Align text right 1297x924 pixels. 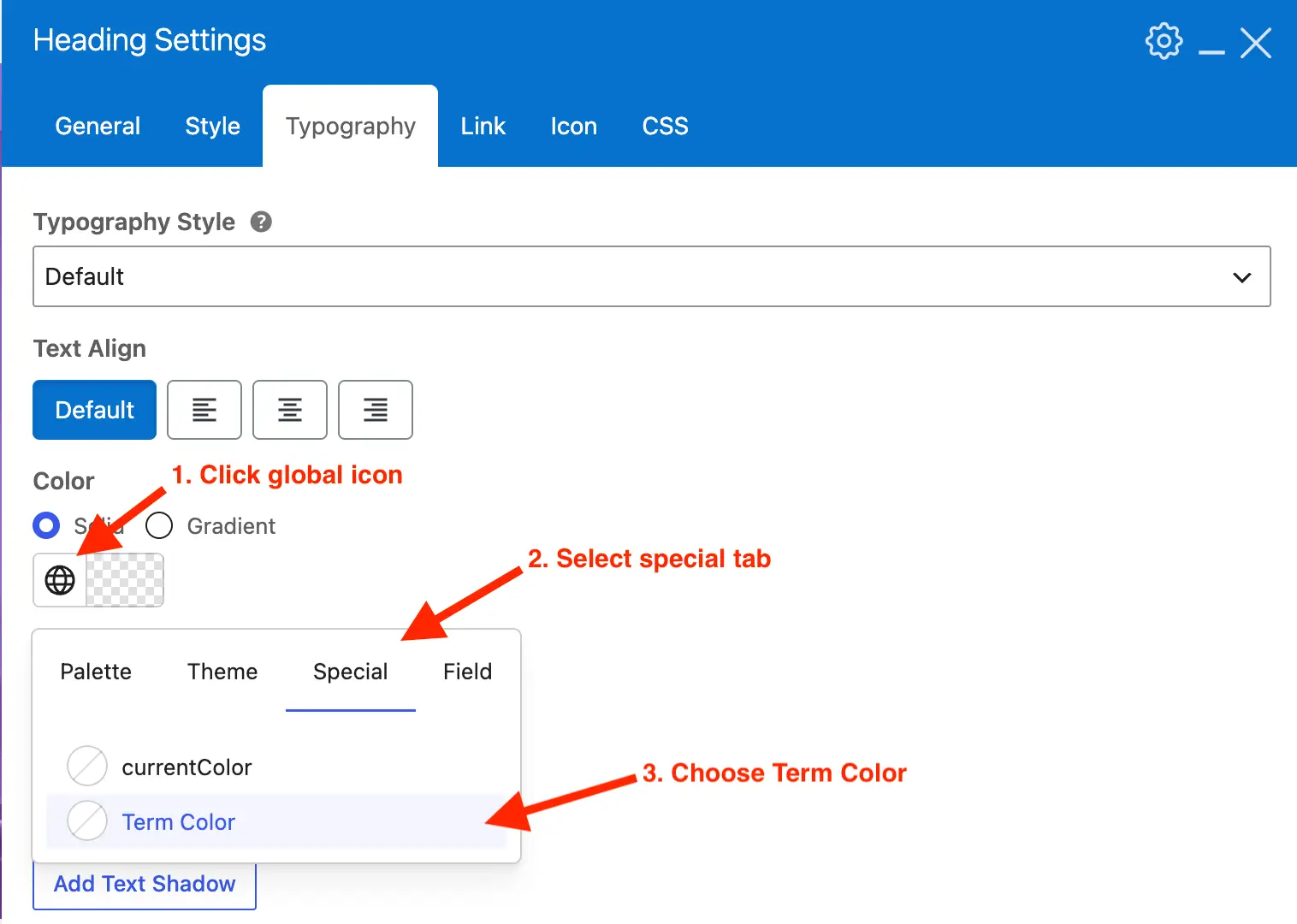tap(376, 410)
